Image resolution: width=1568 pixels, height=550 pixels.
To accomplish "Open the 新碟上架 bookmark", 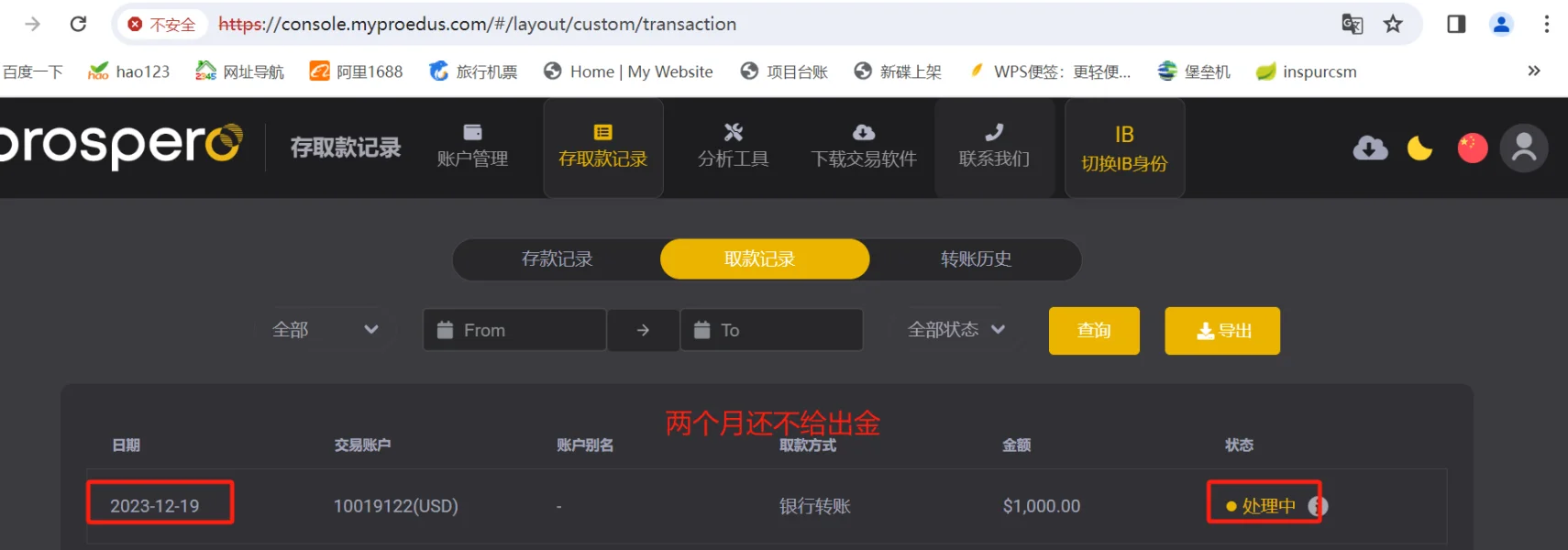I will pos(898,71).
